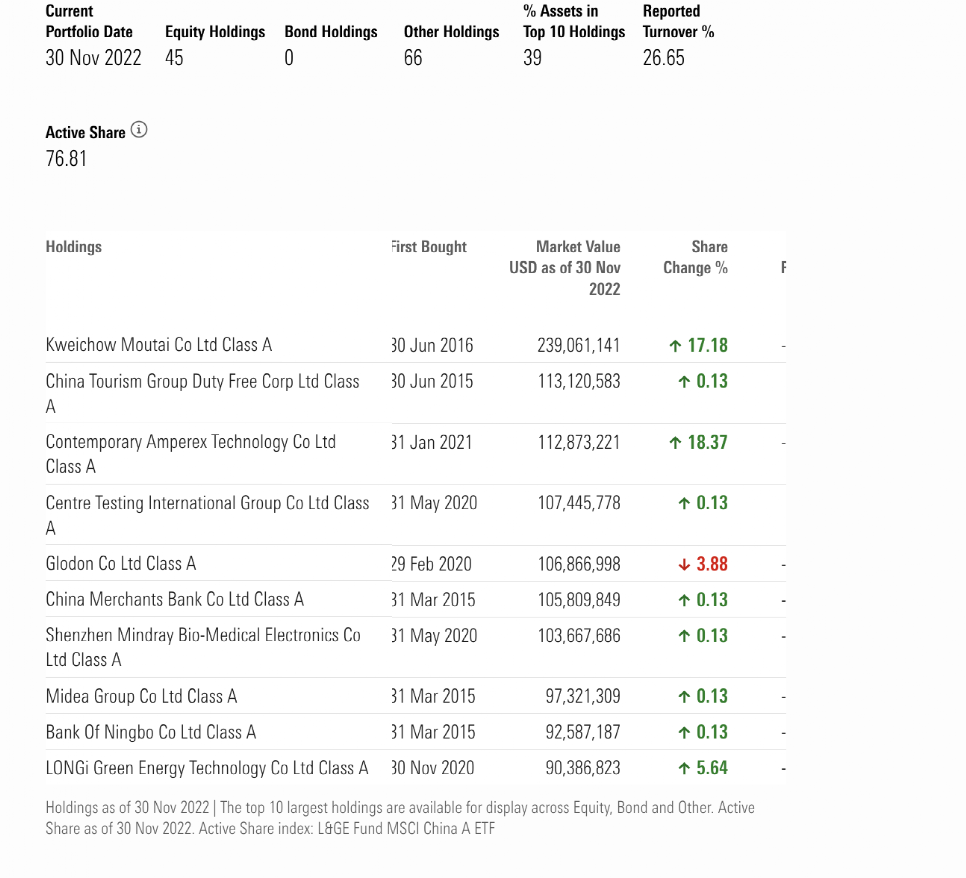Click the Share Change % column header
966x878 pixels.
point(696,258)
